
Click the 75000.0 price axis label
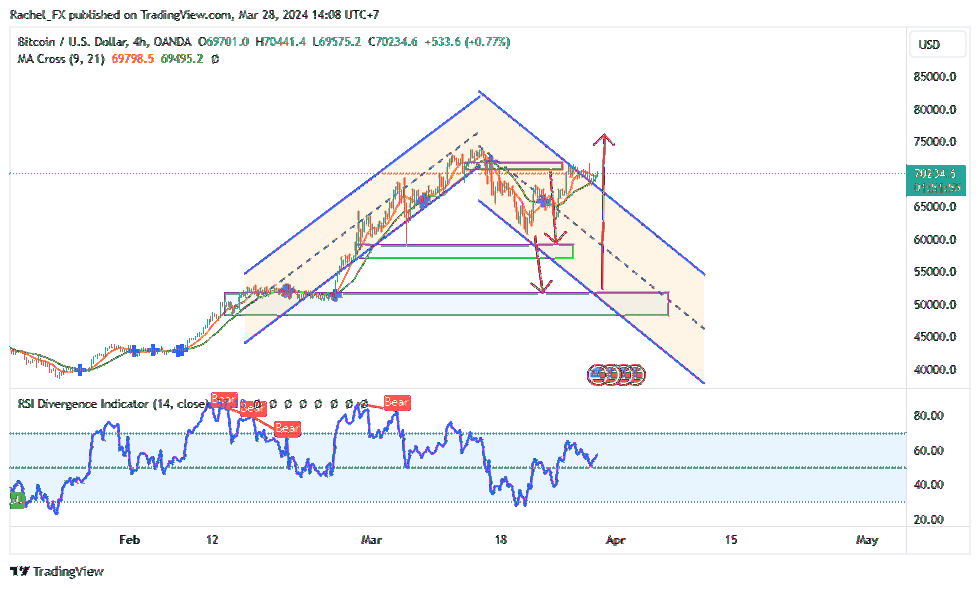pos(934,141)
